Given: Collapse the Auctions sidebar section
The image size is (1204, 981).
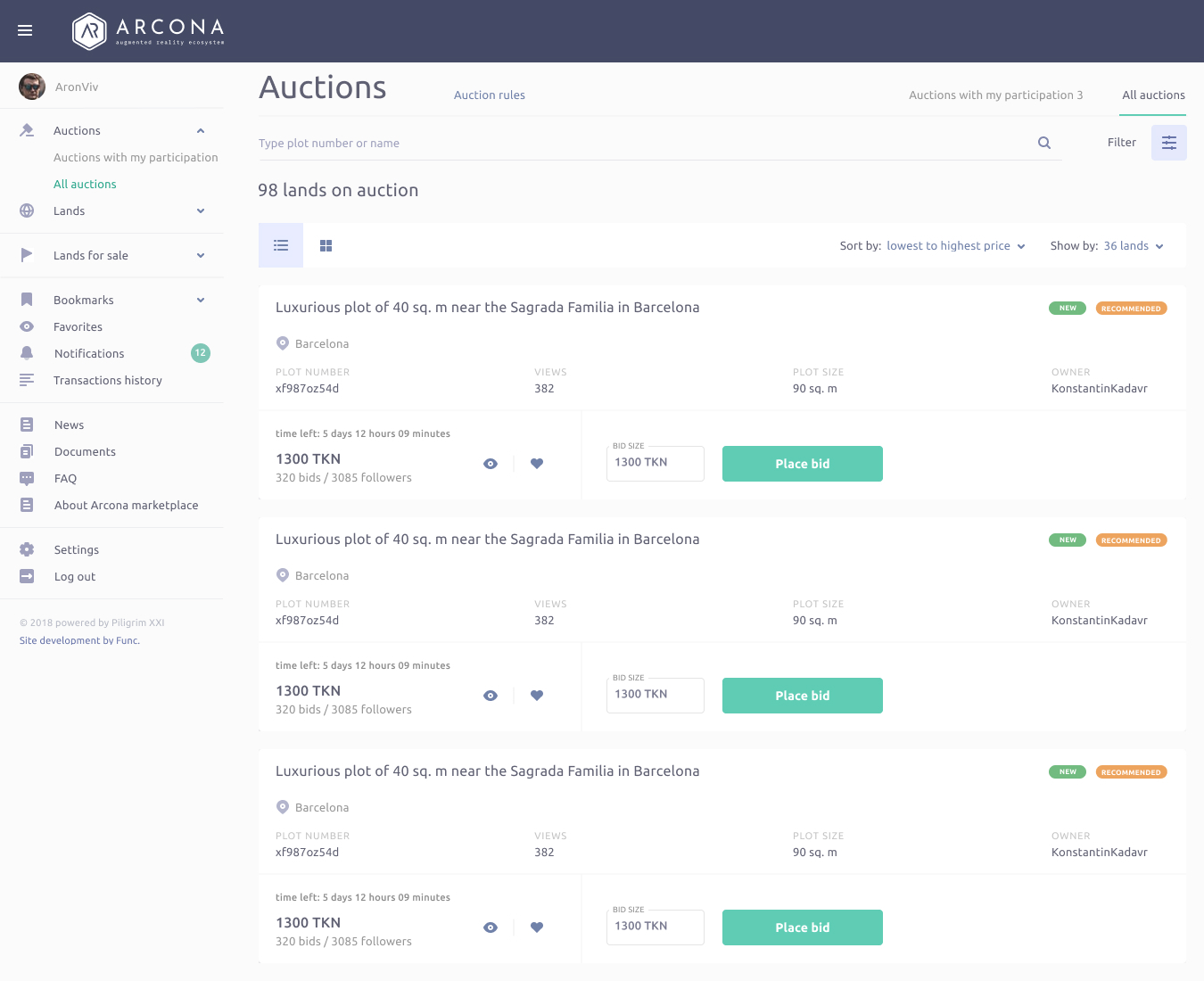Looking at the screenshot, I should 201,131.
